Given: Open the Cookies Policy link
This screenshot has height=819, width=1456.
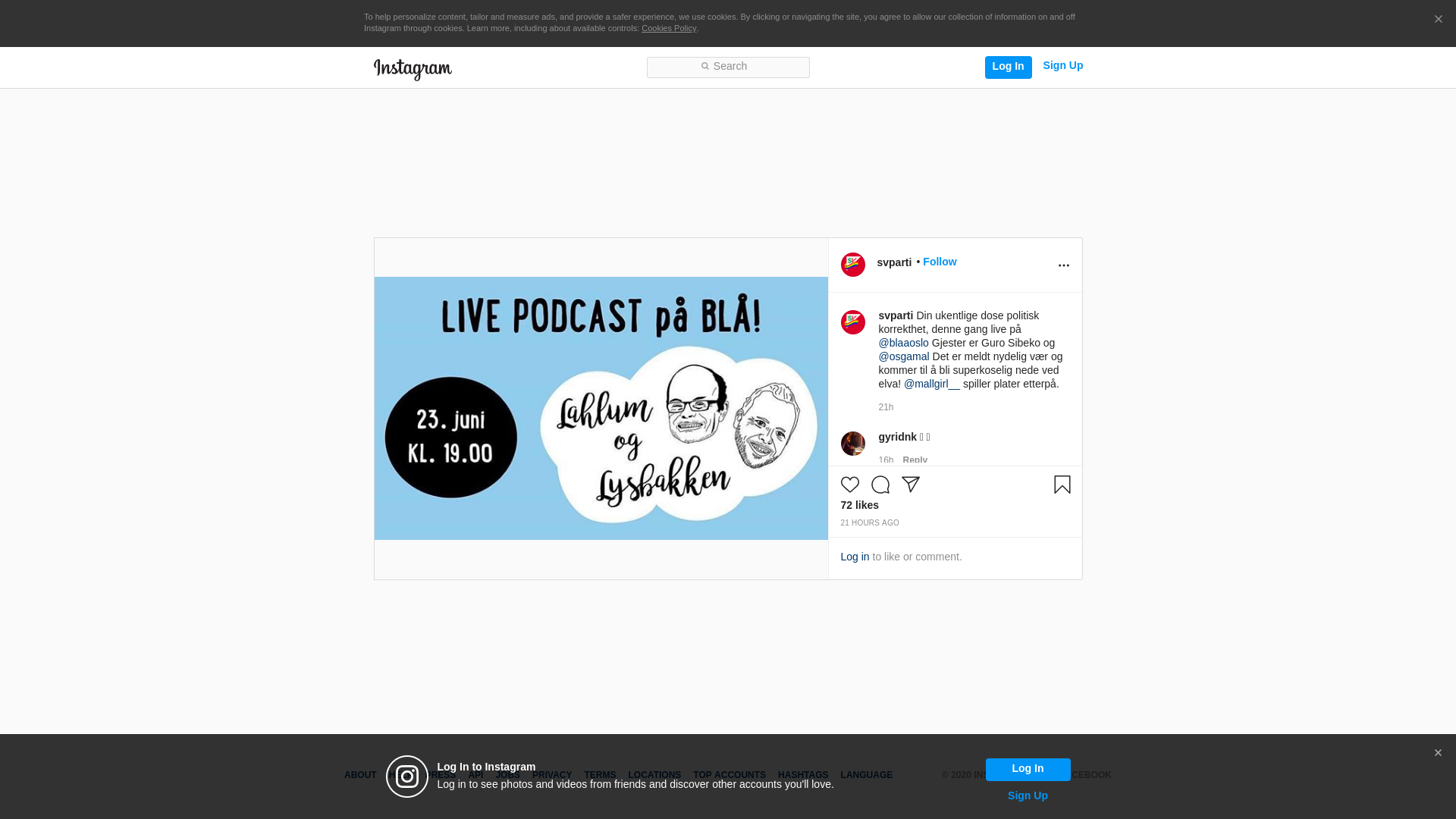Looking at the screenshot, I should [x=668, y=28].
